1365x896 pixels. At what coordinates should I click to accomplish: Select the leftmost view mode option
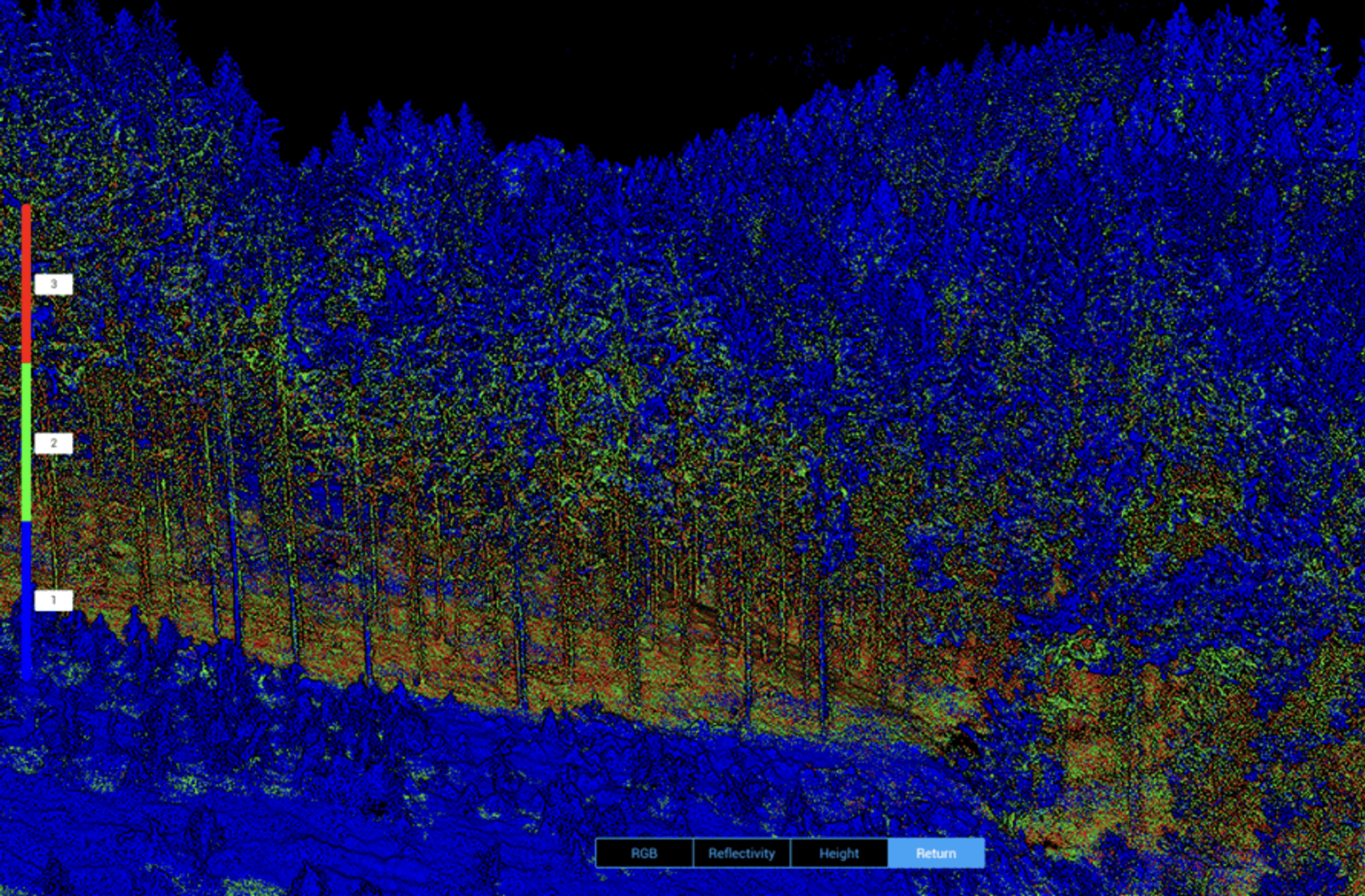(645, 853)
